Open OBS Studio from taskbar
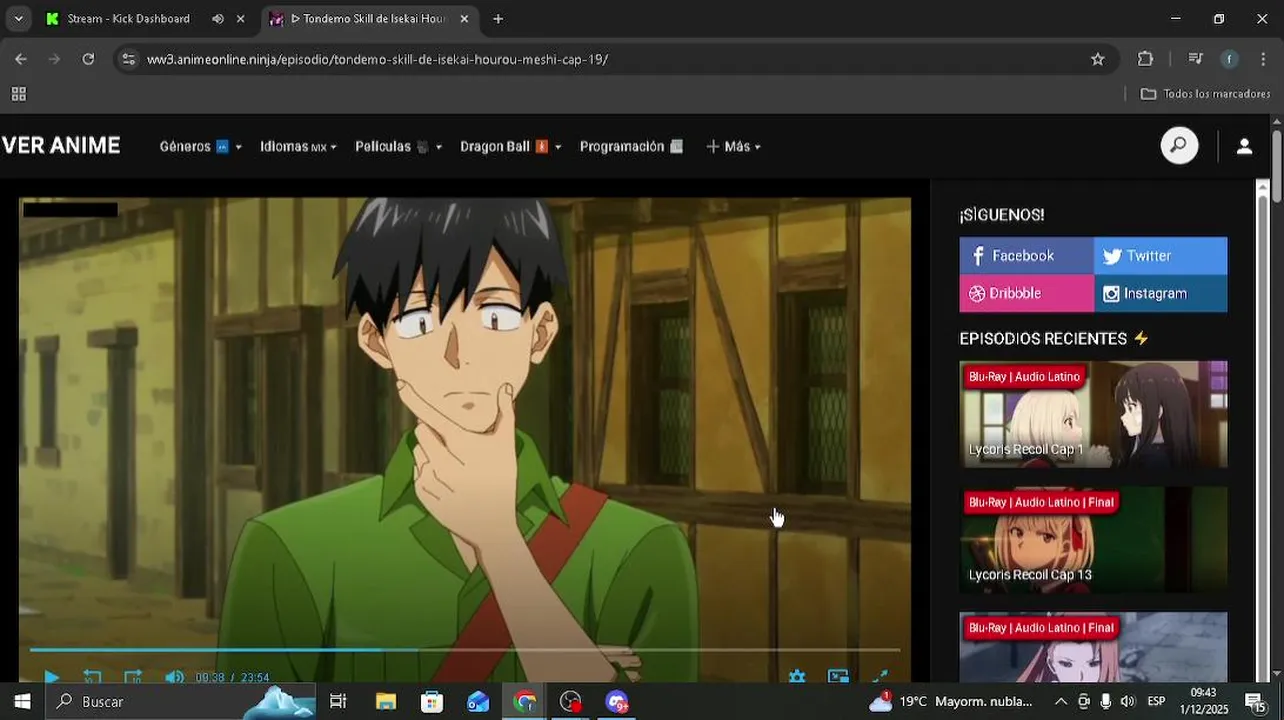 tap(571, 702)
